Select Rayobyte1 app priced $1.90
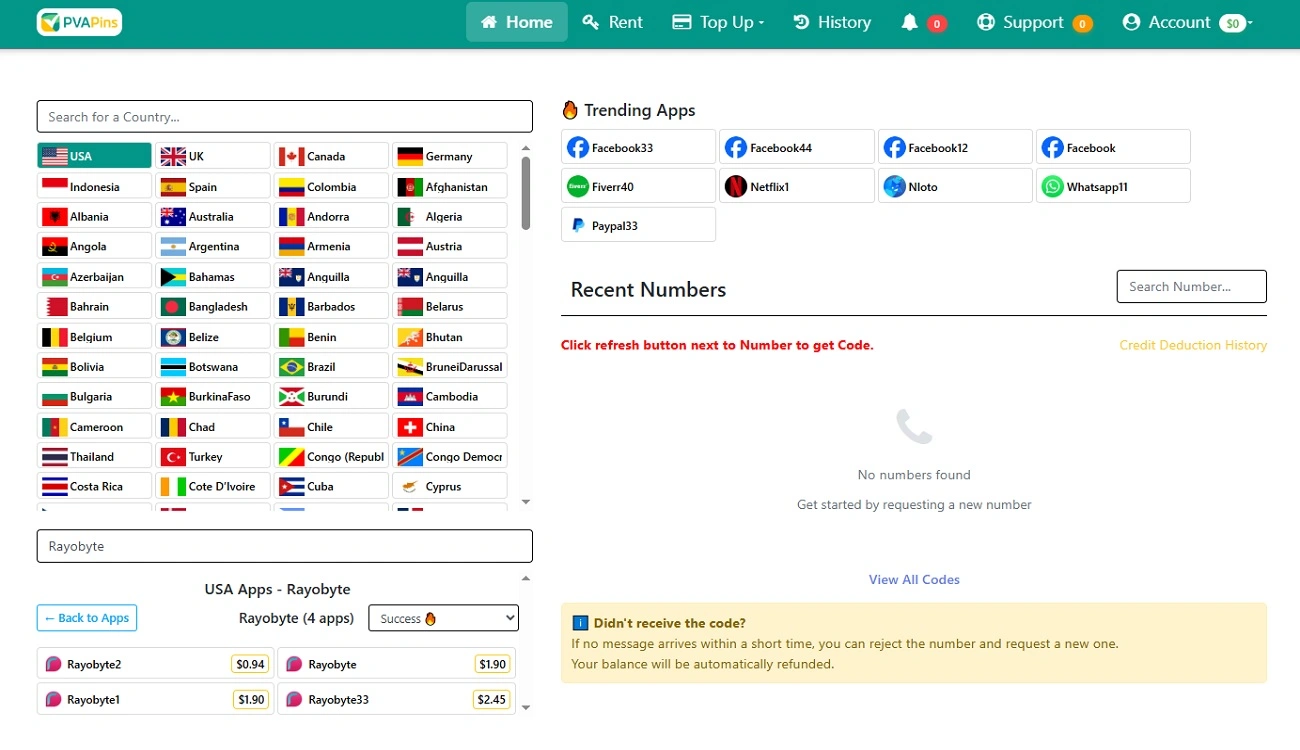Viewport: 1300px width, 750px height. click(155, 699)
